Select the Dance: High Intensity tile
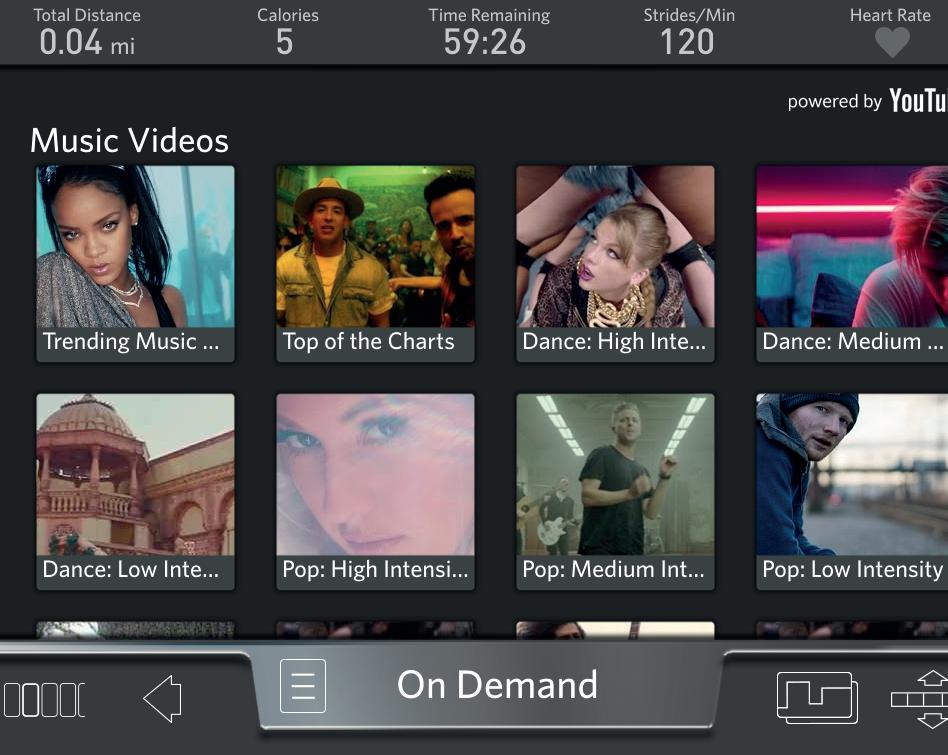Viewport: 948px width, 755px height. pos(615,264)
